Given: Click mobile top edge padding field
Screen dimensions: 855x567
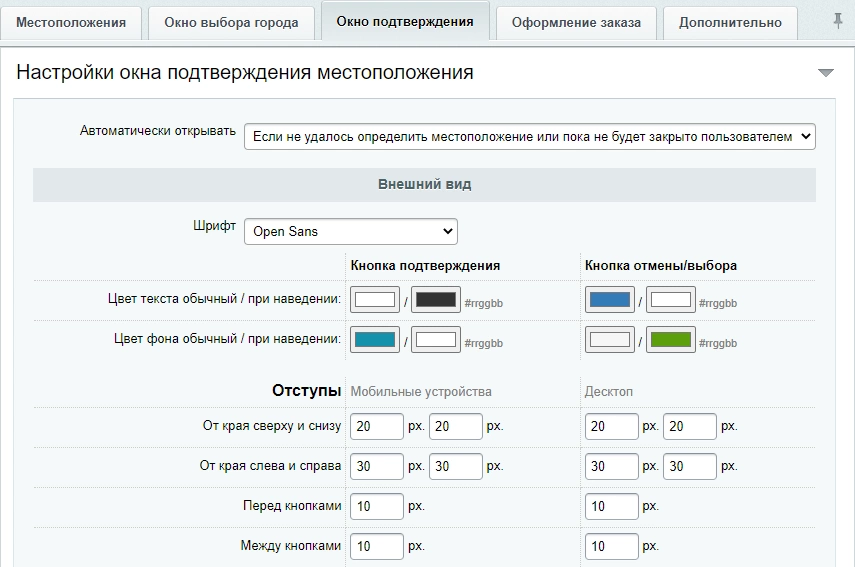Looking at the screenshot, I should point(376,426).
